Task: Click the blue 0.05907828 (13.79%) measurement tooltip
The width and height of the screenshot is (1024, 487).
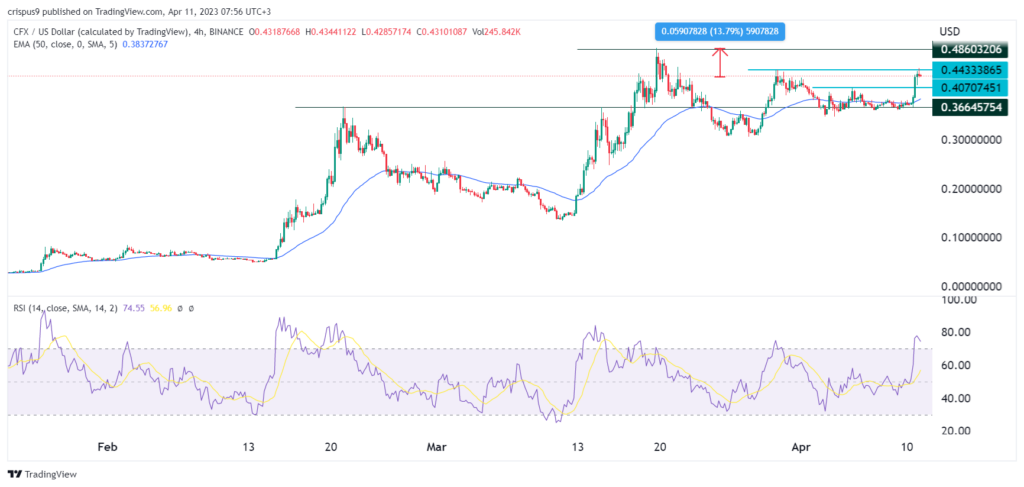Action: click(720, 31)
